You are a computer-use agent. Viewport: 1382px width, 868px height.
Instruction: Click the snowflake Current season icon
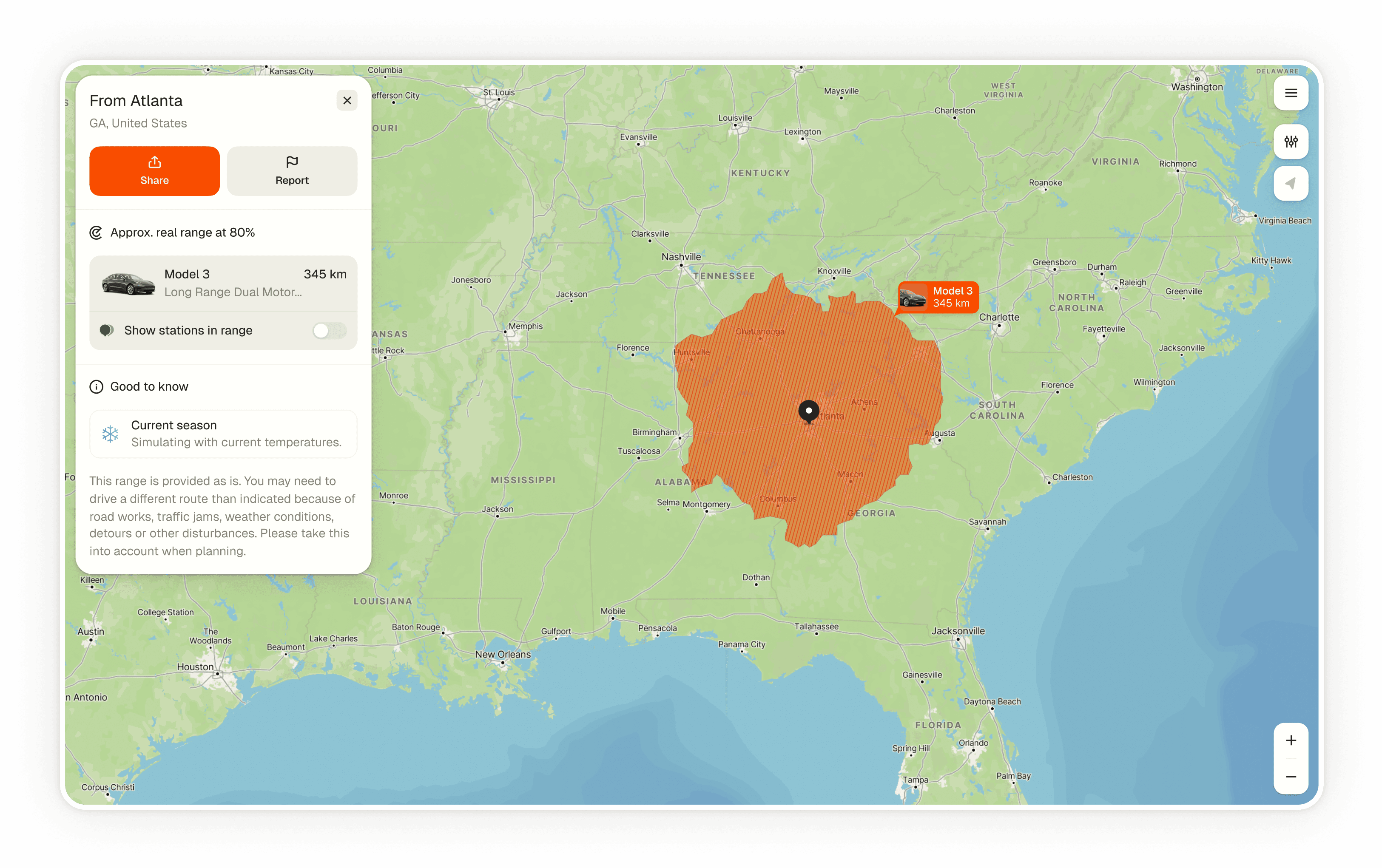coord(110,434)
